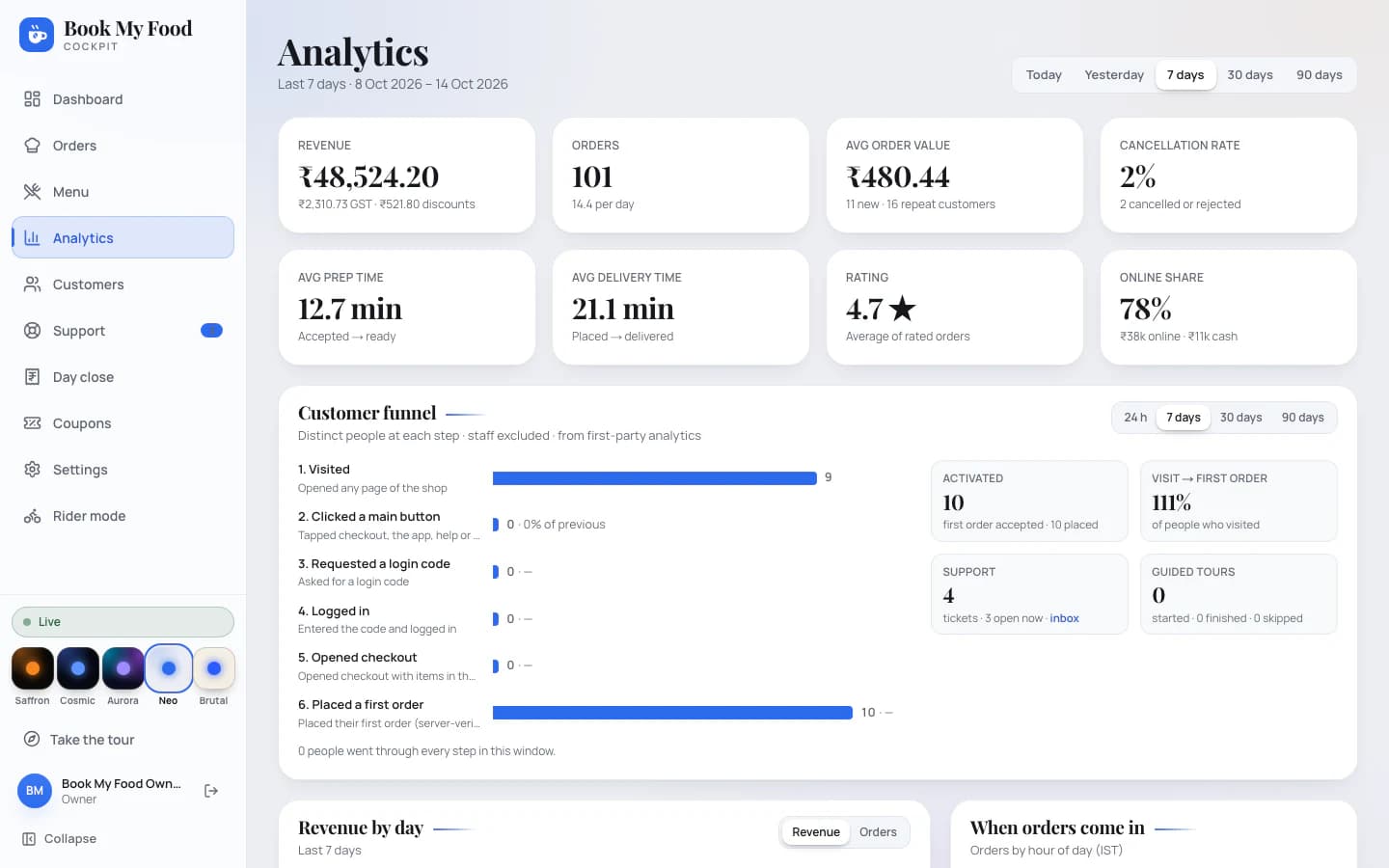This screenshot has height=868, width=1389.
Task: Click the Visited funnel bar
Action: (x=655, y=478)
